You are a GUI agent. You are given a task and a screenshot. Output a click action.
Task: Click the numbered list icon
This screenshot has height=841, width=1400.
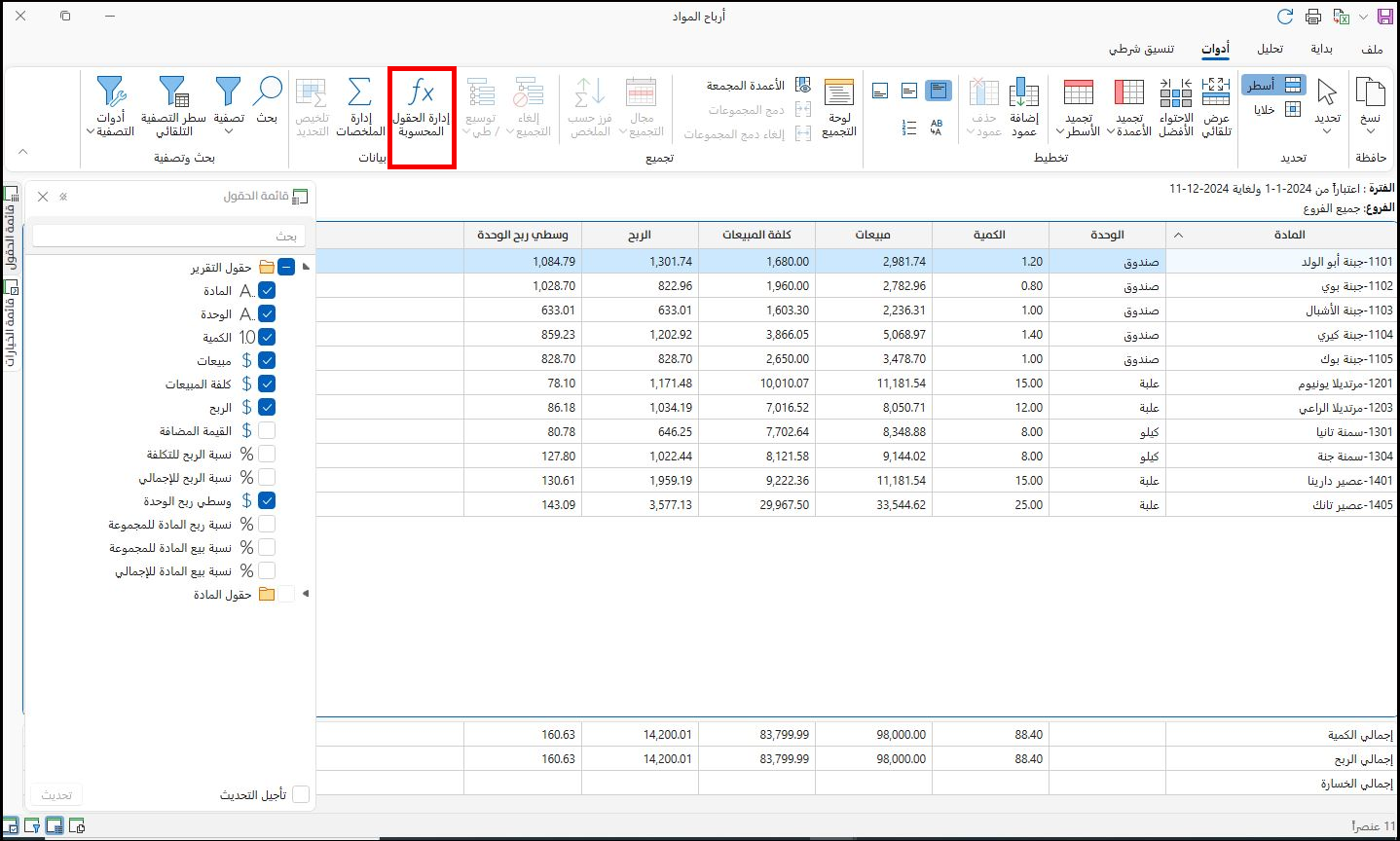pos(909,127)
